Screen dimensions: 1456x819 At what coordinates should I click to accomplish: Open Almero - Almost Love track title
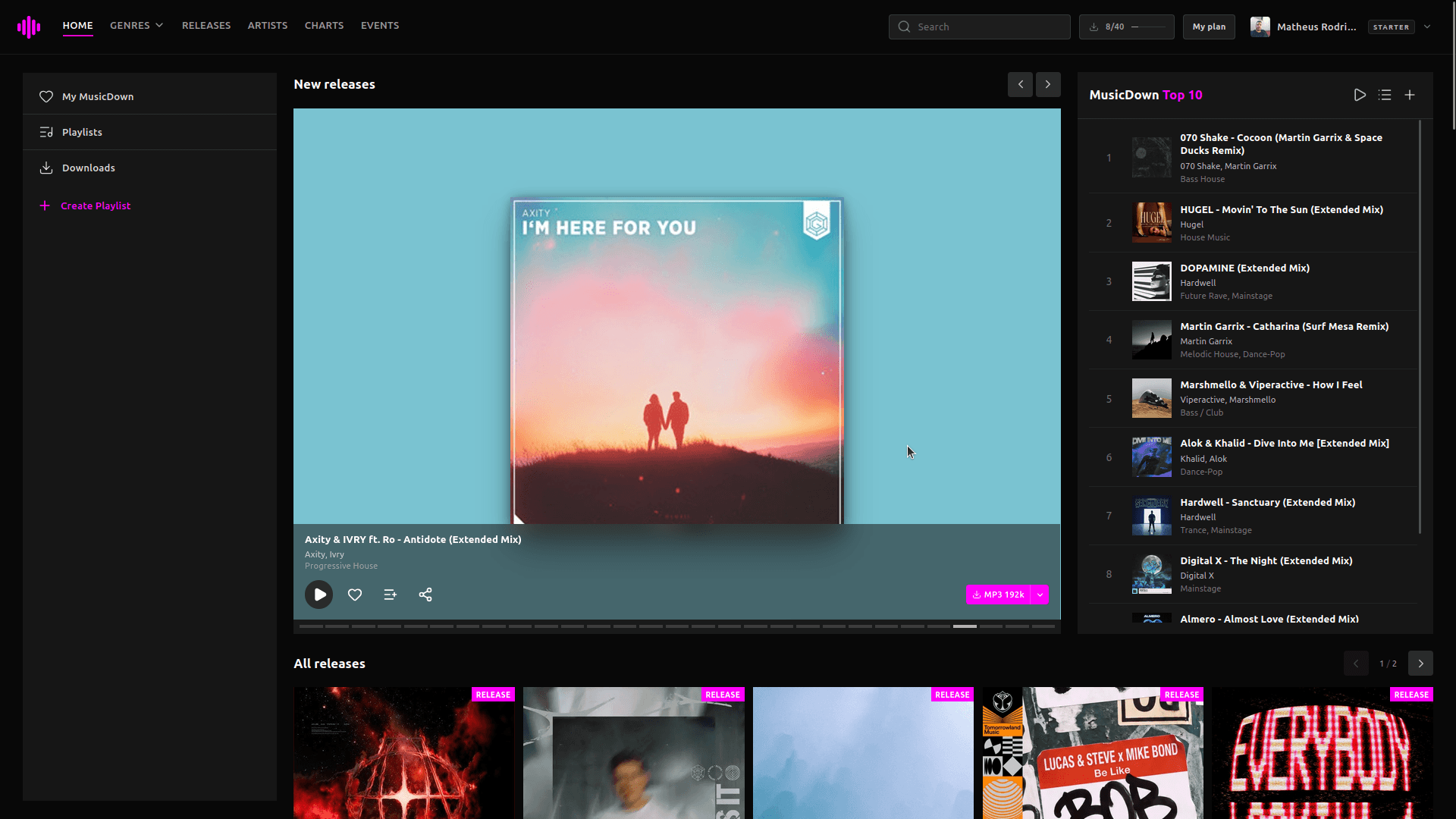pos(1269,619)
